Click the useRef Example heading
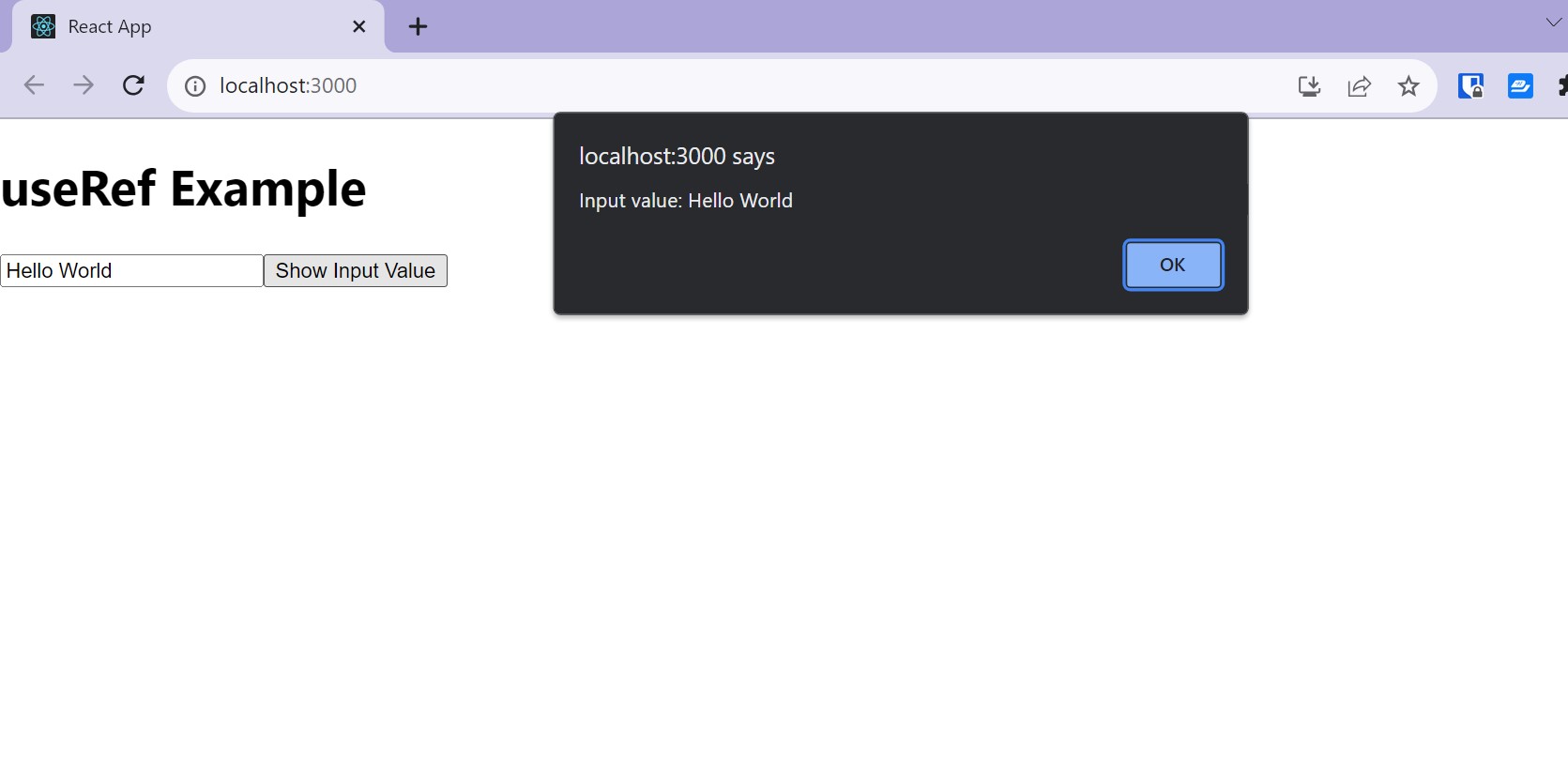This screenshot has height=761, width=1568. coord(184,189)
